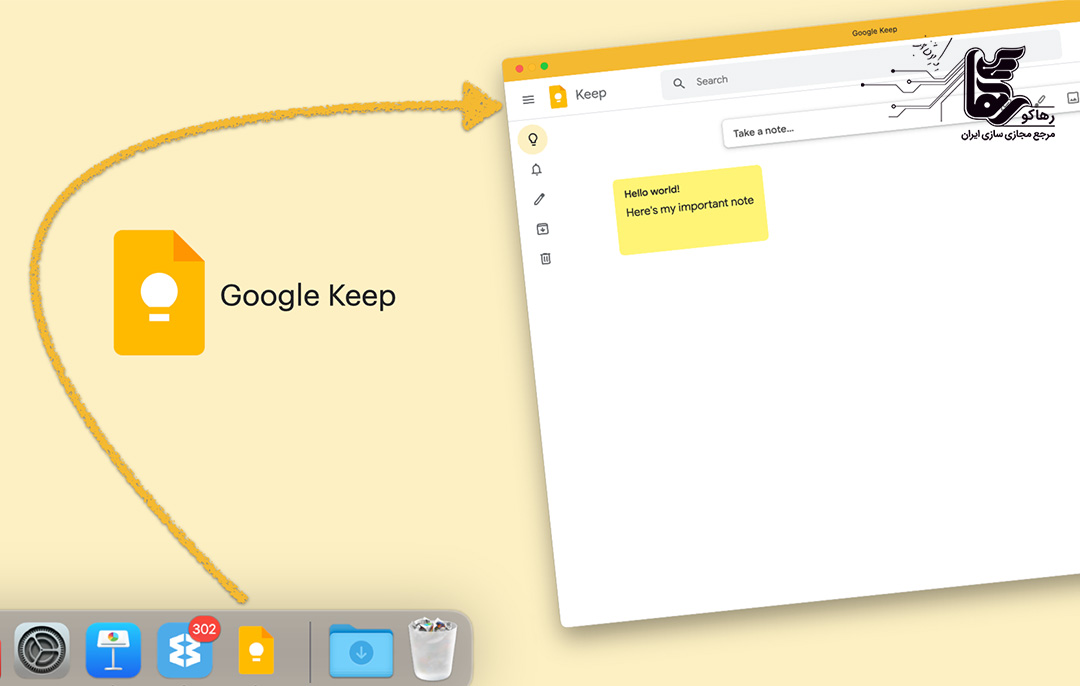Open Google Keep from the Dock

[x=255, y=650]
